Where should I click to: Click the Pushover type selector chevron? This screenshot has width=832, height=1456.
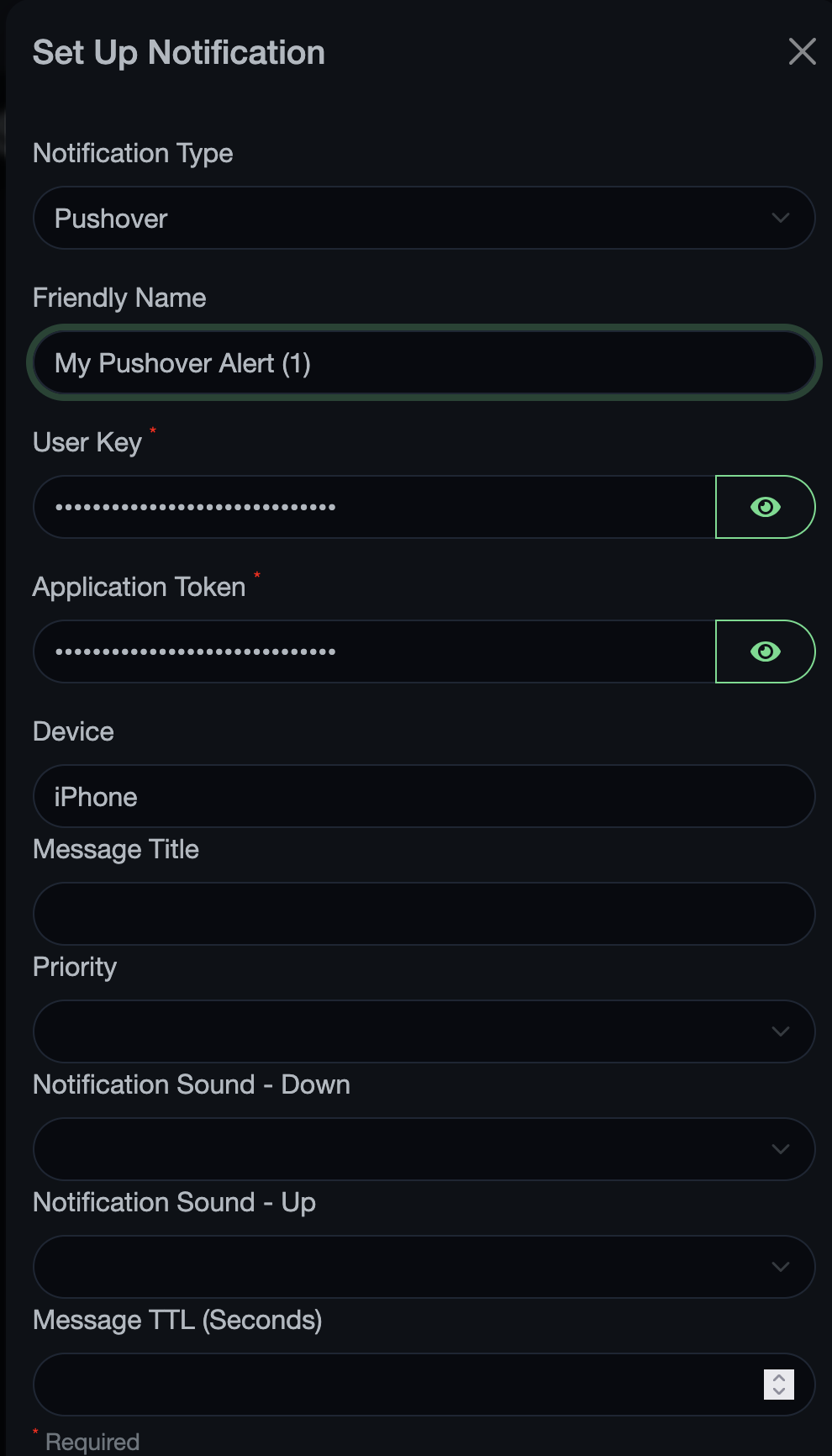click(x=780, y=218)
